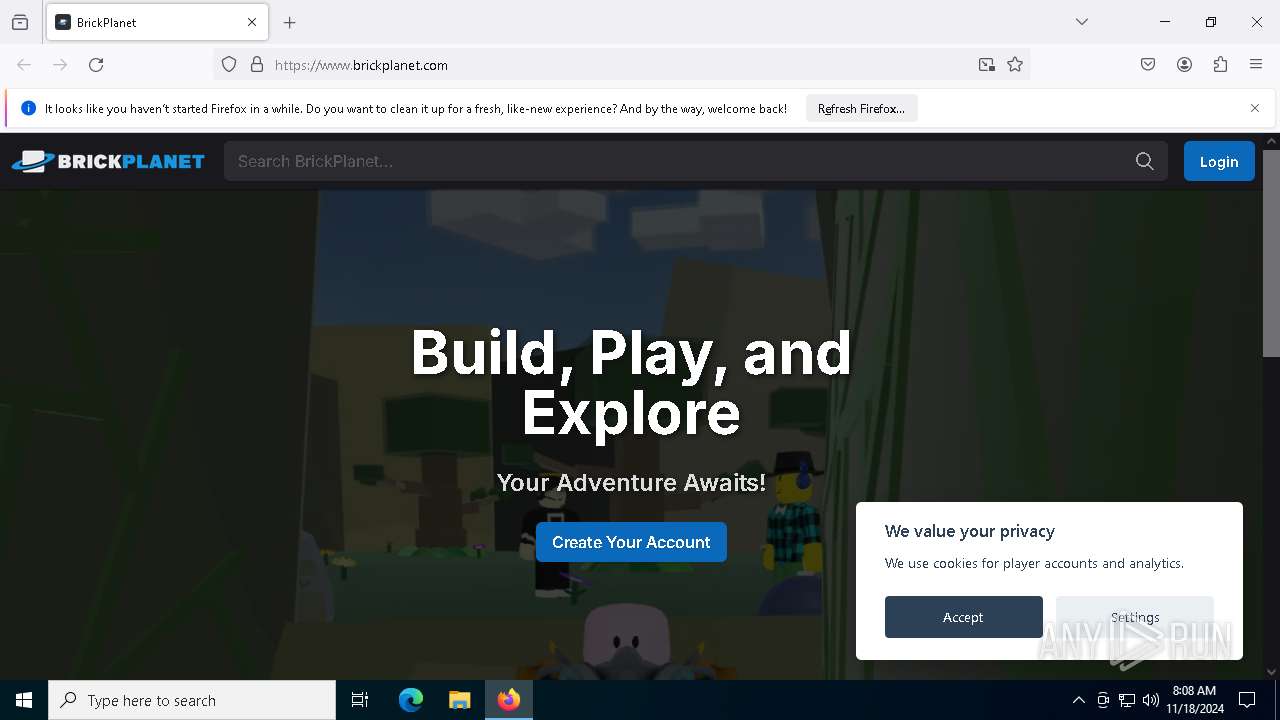
Task: Select the BrickPlanet browser tab
Action: tap(157, 22)
